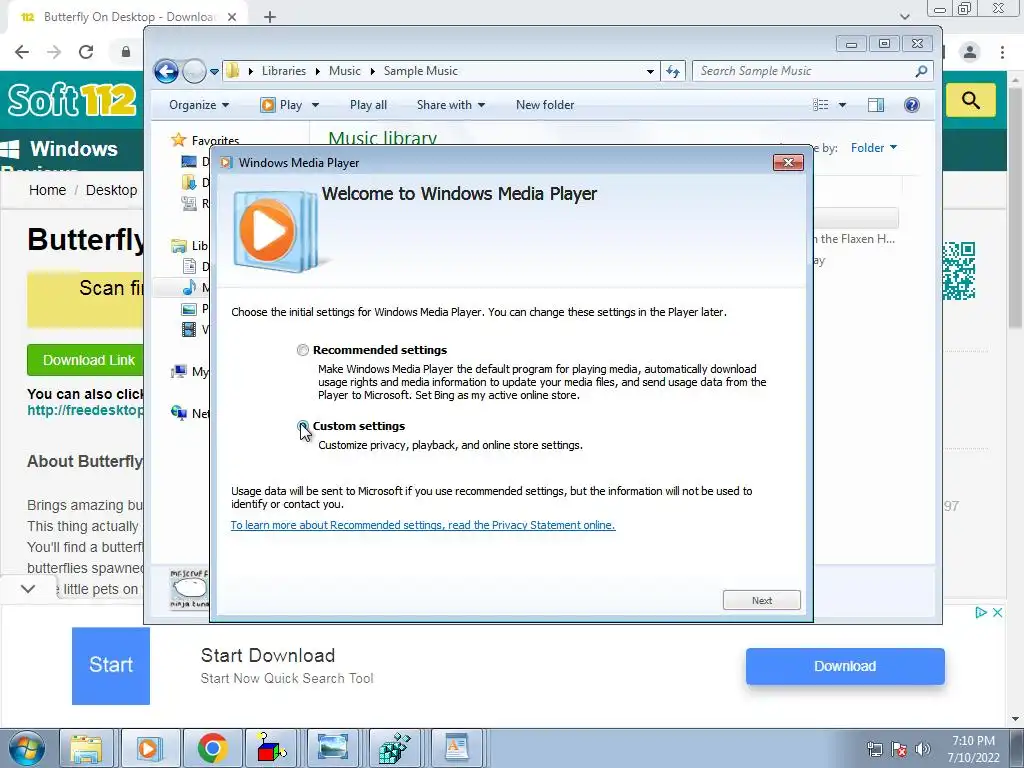Reload the Chrome page

[86, 52]
